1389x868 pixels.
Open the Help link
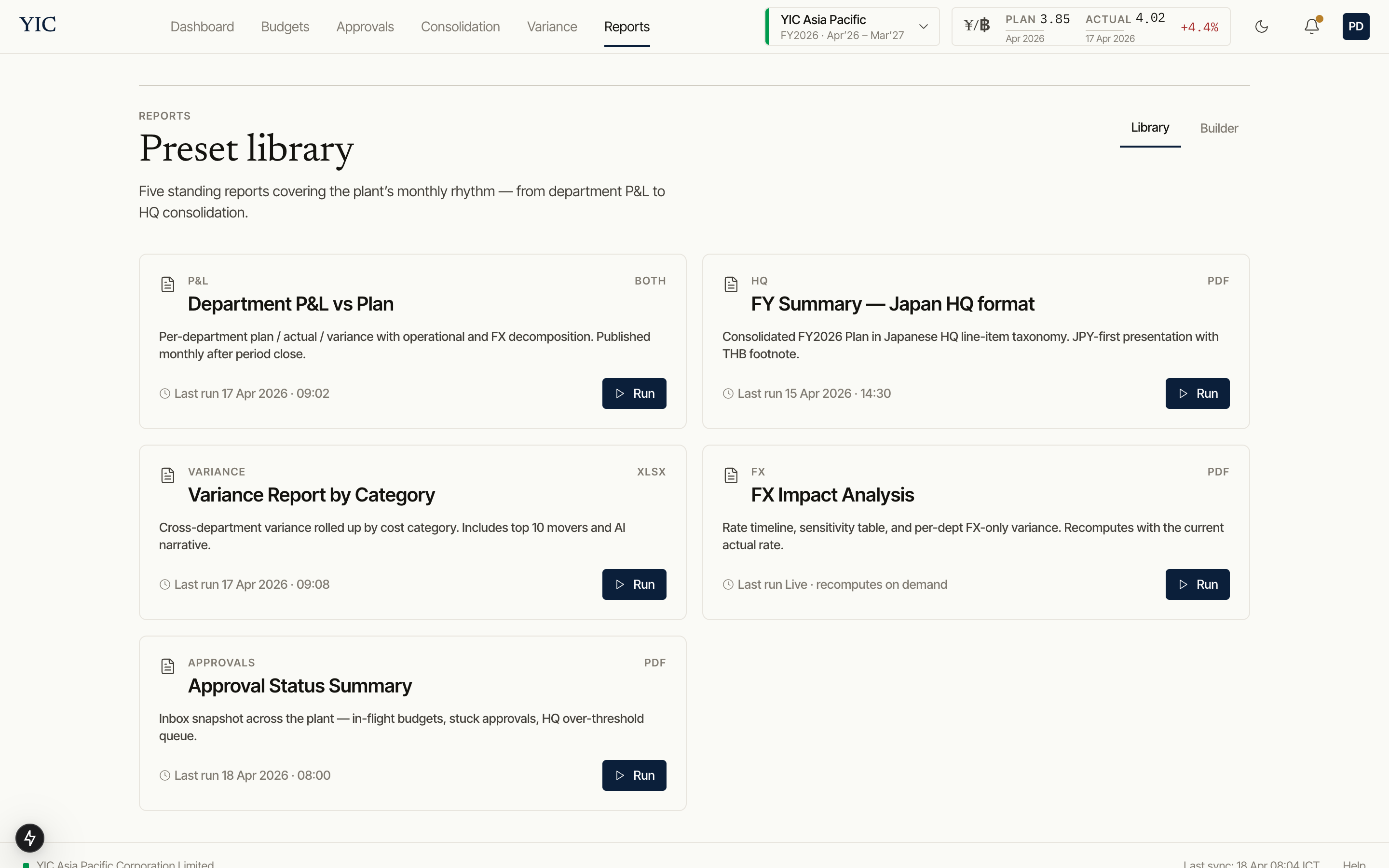tap(1356, 863)
